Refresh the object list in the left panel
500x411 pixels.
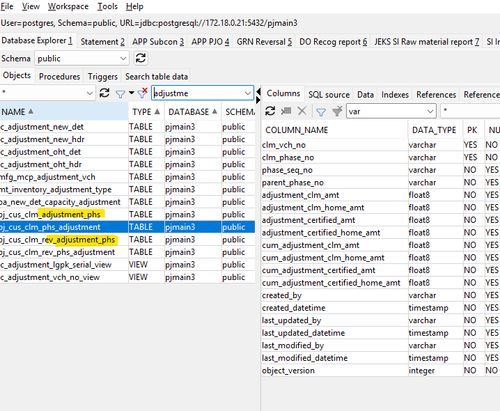(105, 93)
